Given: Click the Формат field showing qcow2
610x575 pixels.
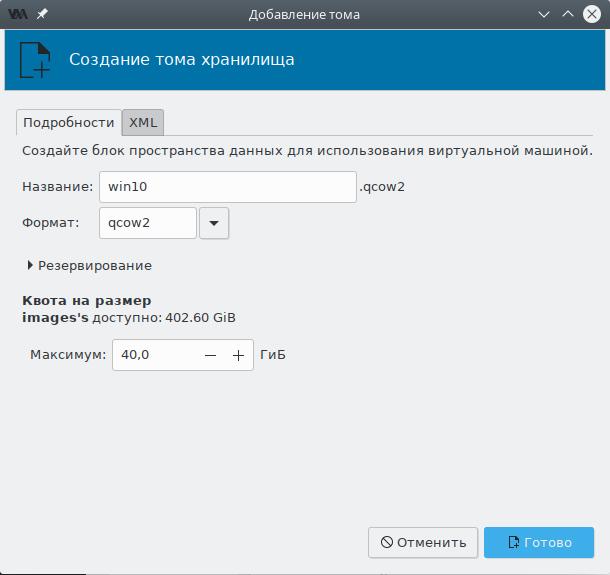Looking at the screenshot, I should click(148, 223).
